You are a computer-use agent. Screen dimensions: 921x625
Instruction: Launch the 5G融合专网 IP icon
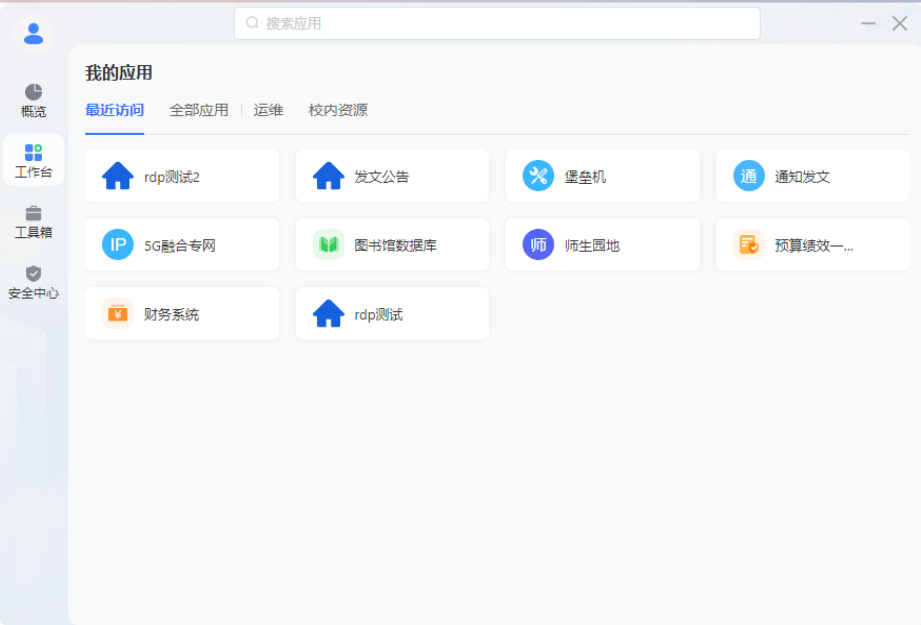[117, 244]
